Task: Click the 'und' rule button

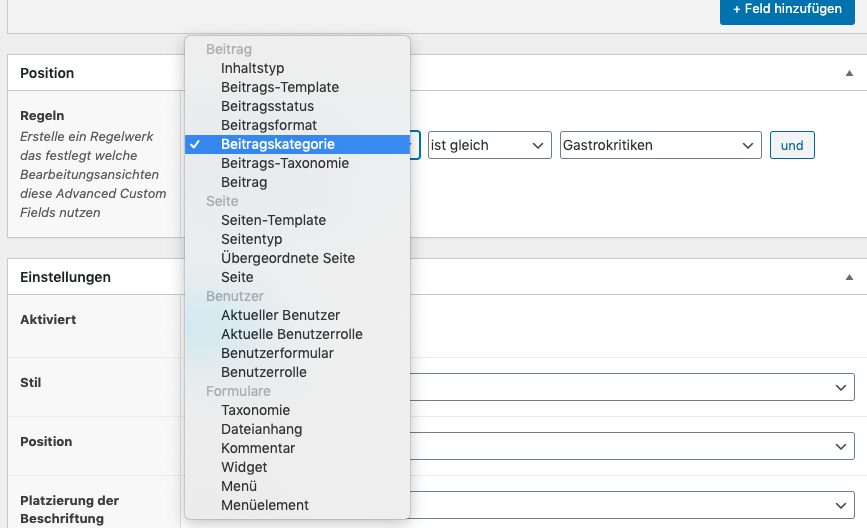Action: (x=792, y=145)
